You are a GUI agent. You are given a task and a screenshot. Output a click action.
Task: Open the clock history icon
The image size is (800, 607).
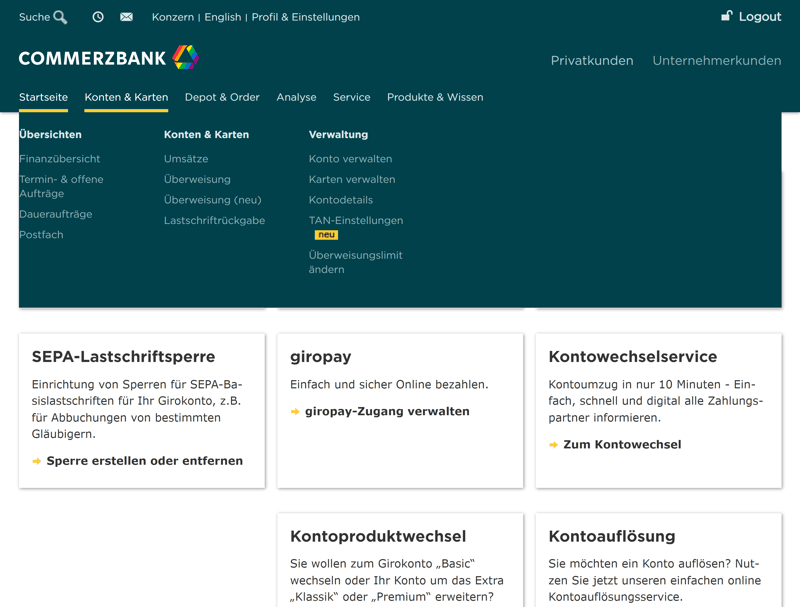pyautogui.click(x=98, y=17)
